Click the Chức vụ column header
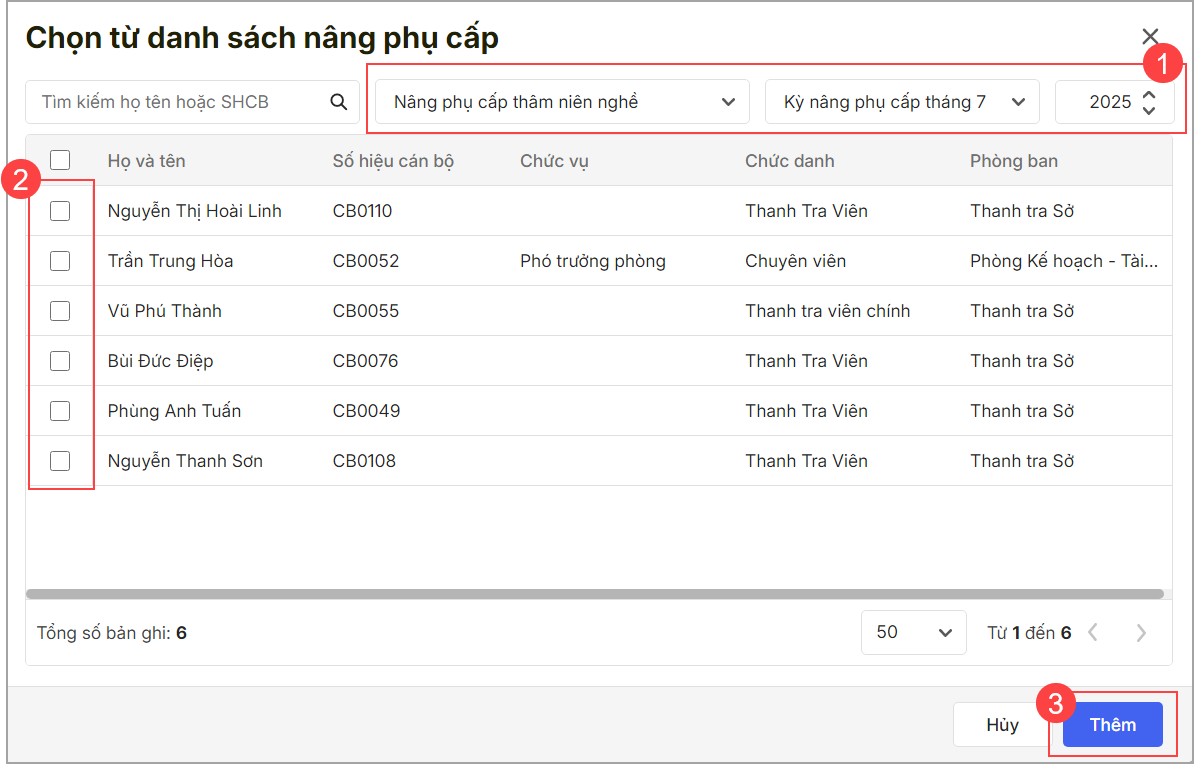 (x=554, y=161)
